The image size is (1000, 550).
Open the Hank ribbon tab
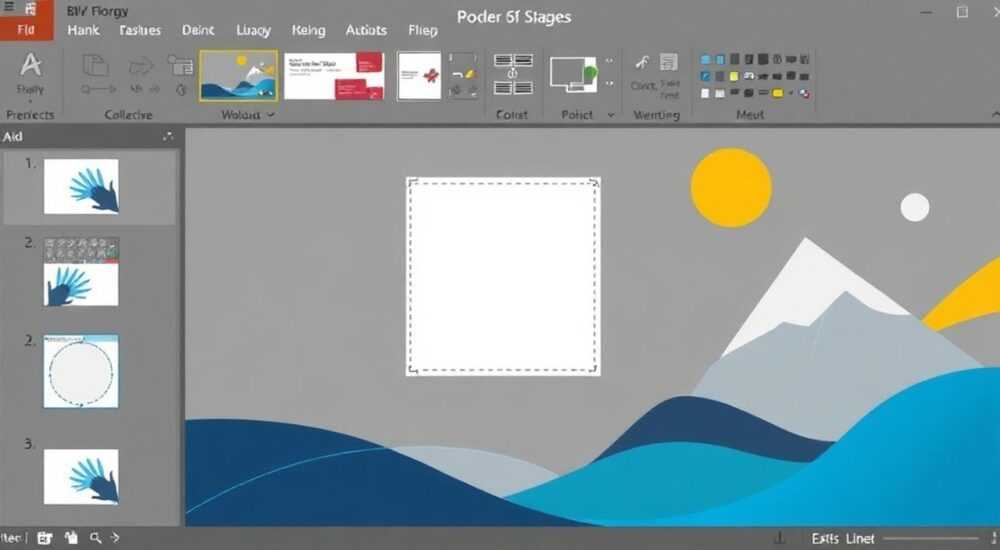click(84, 30)
